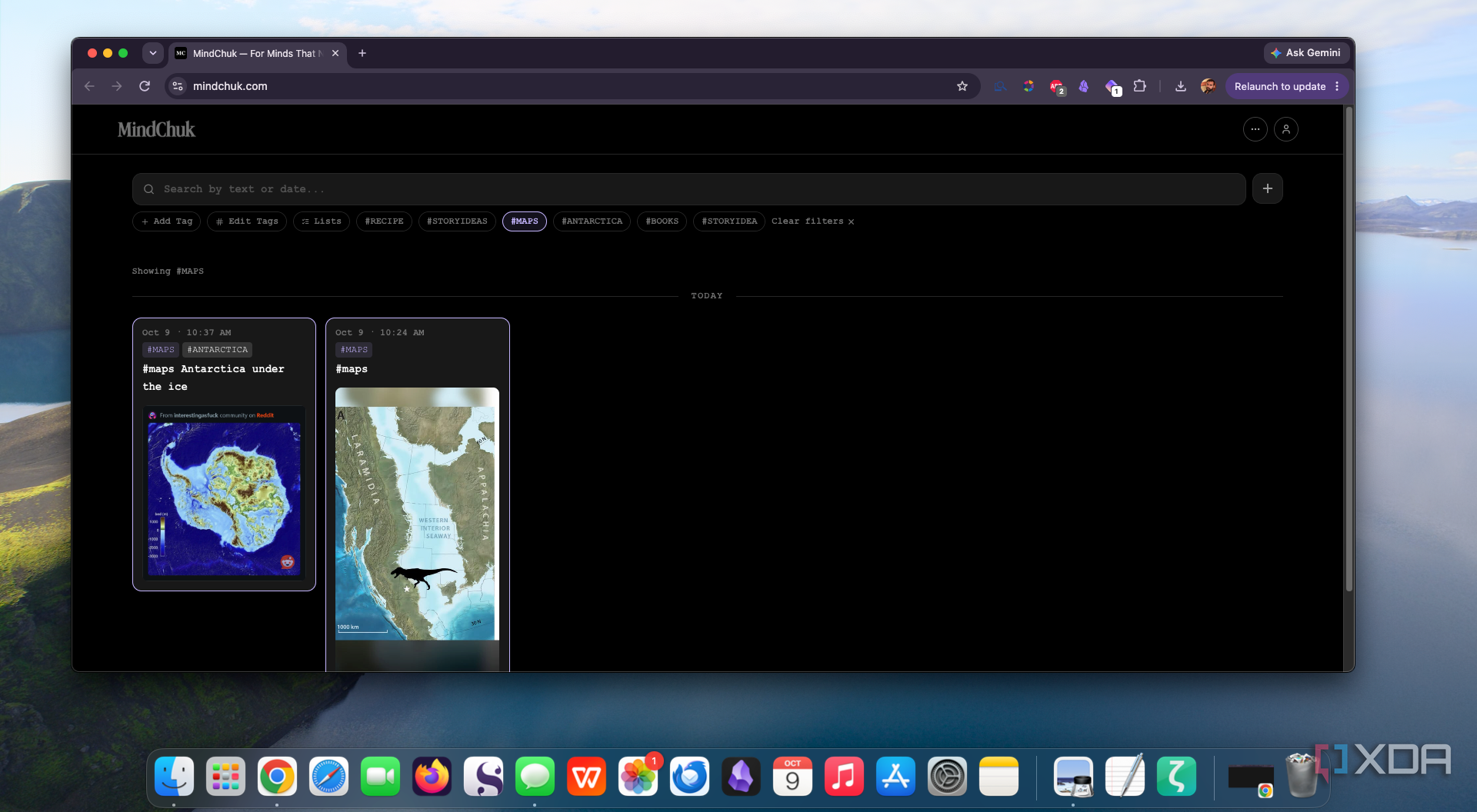Deselect the active #MAPS filter chip
Screen dimensions: 1477x812
(x=525, y=221)
